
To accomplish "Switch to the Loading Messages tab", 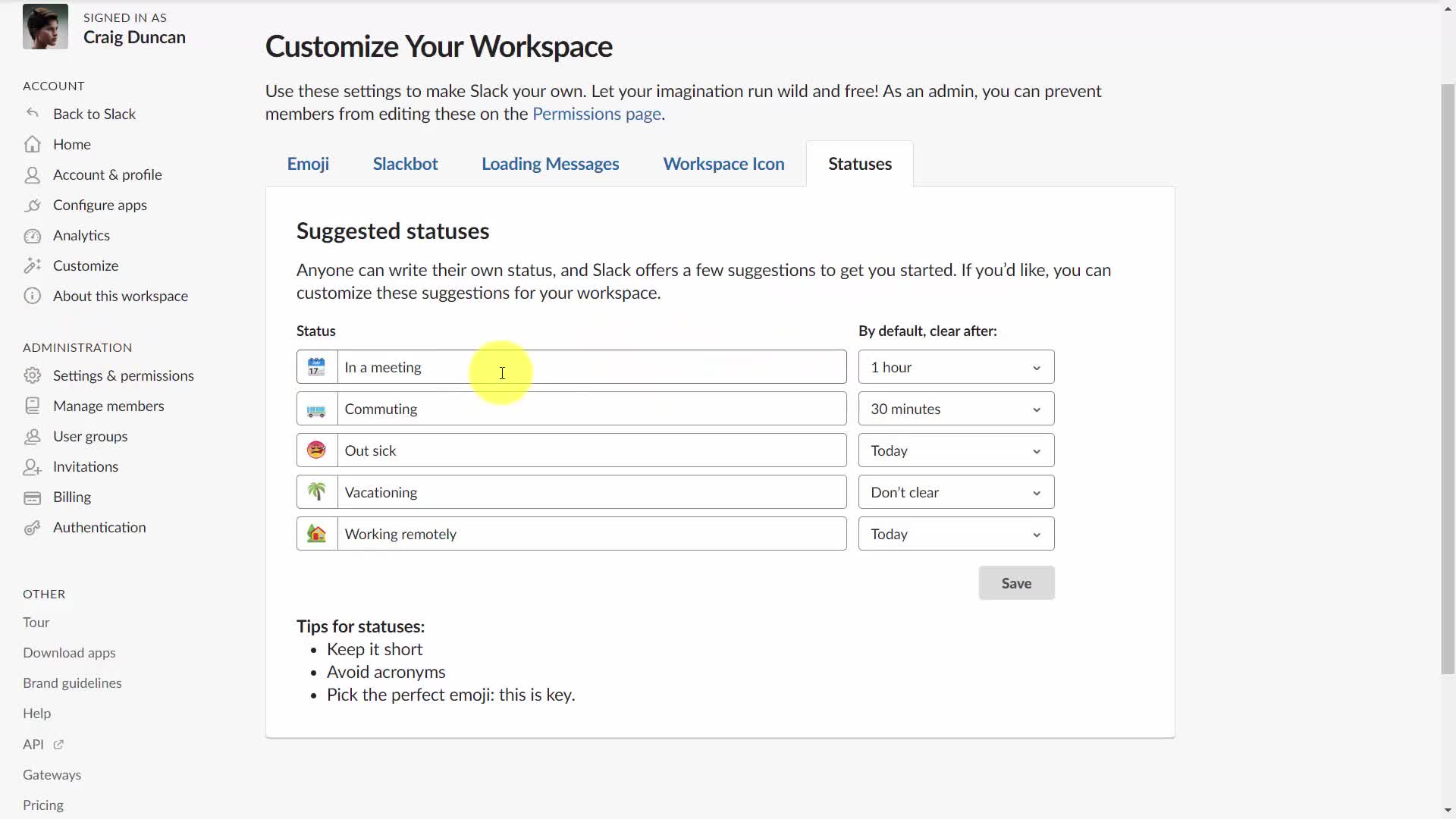I will click(550, 164).
